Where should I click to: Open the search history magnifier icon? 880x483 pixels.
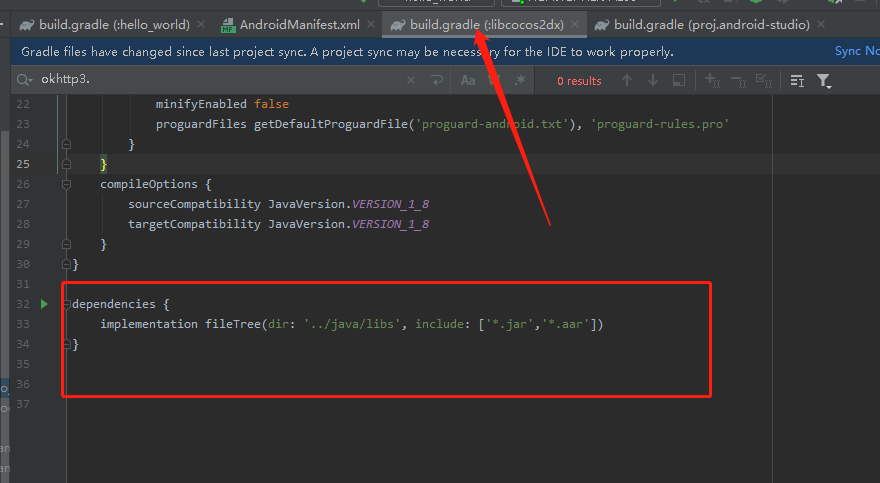click(25, 80)
